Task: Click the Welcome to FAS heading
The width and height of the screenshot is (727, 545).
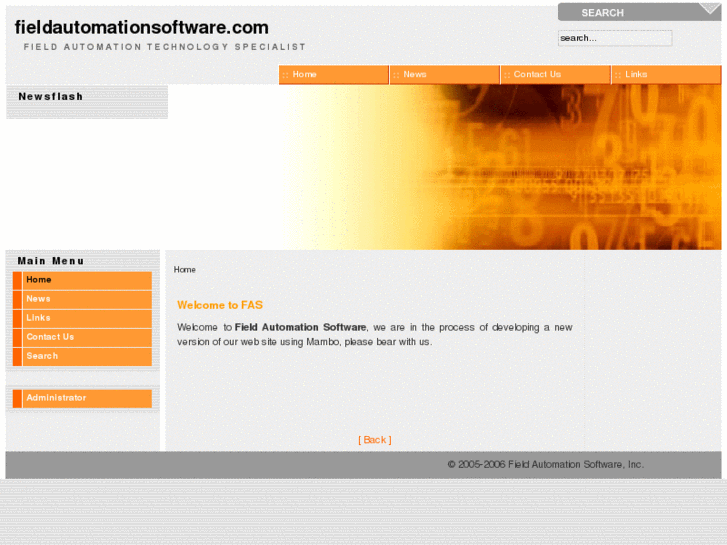Action: point(220,305)
